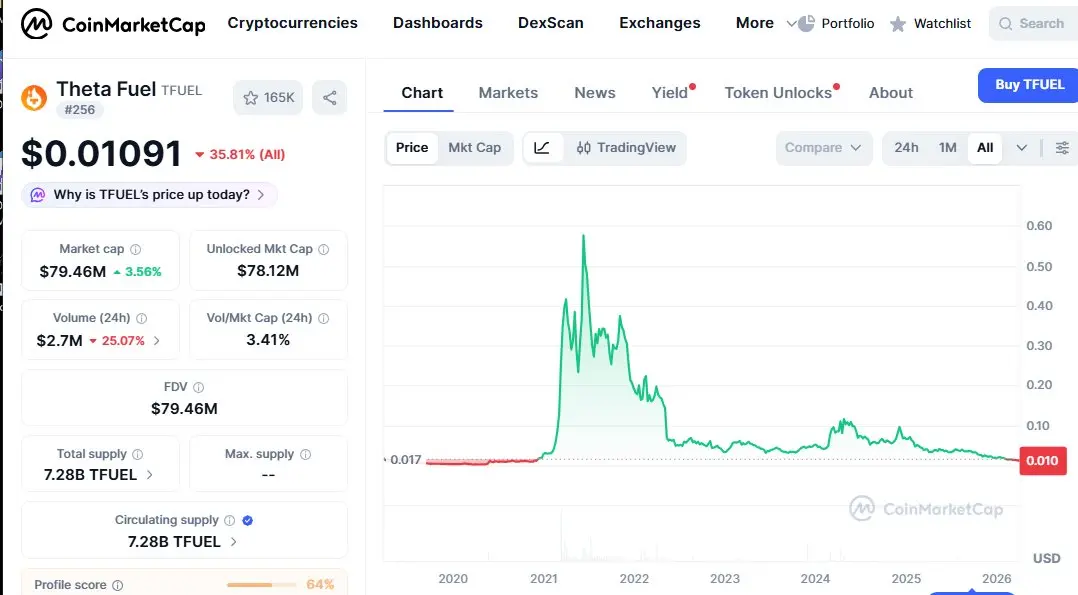Click the Watchlist star icon
Viewport: 1078px width, 595px height.
coord(898,24)
